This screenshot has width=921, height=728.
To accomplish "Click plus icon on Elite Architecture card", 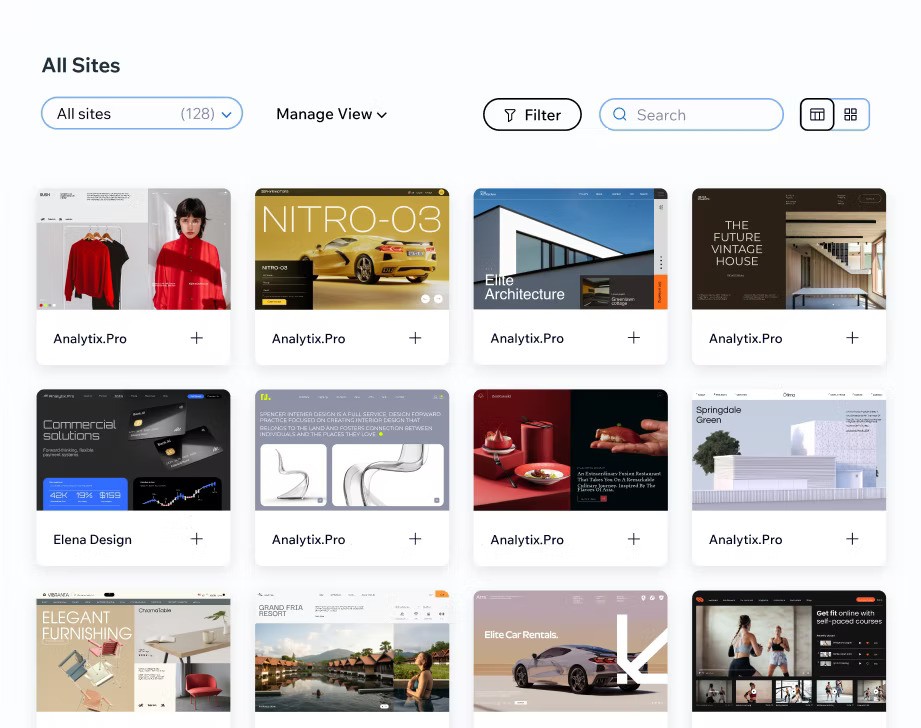I will click(634, 338).
